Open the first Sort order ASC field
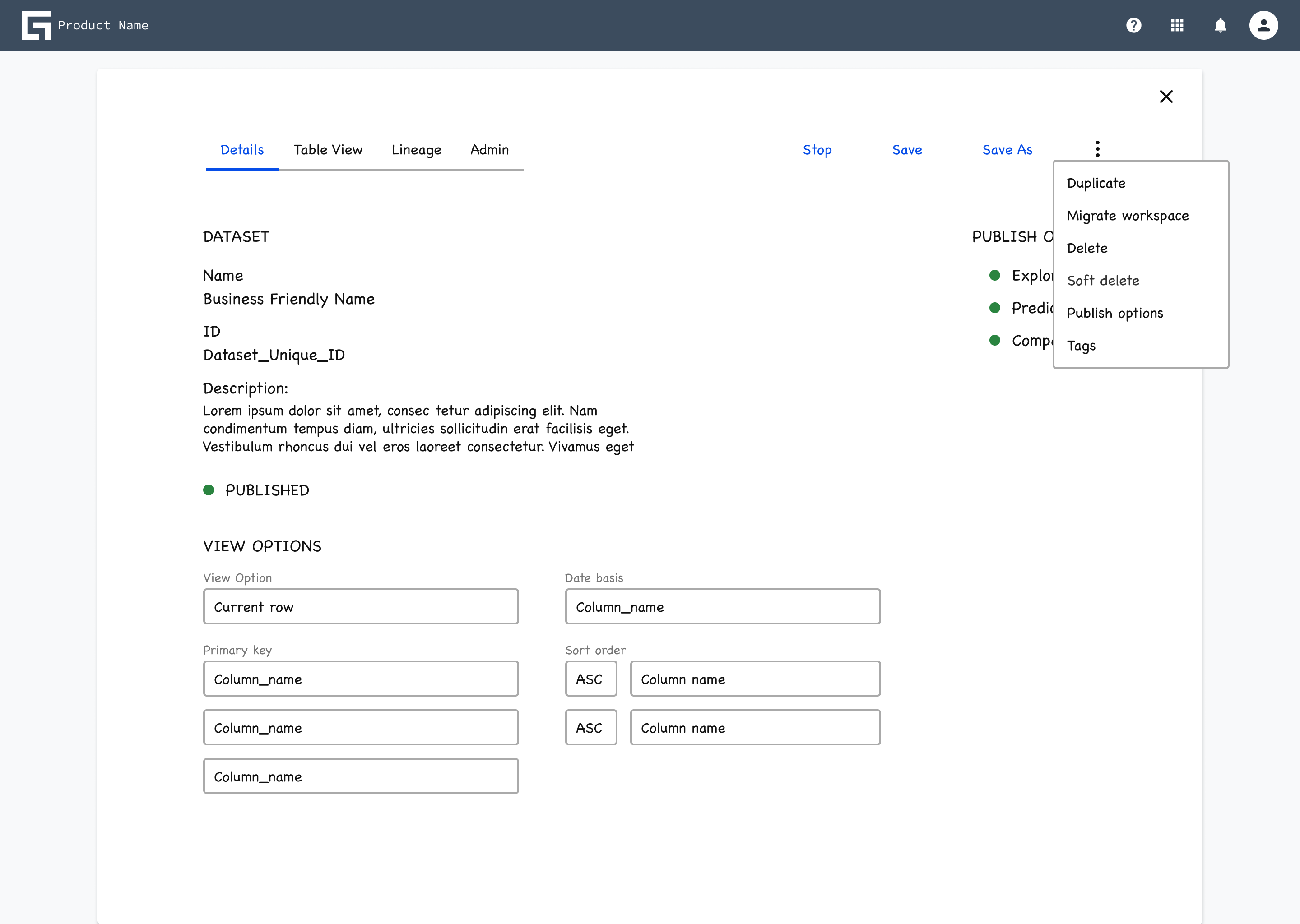Image resolution: width=1300 pixels, height=924 pixels. tap(591, 679)
